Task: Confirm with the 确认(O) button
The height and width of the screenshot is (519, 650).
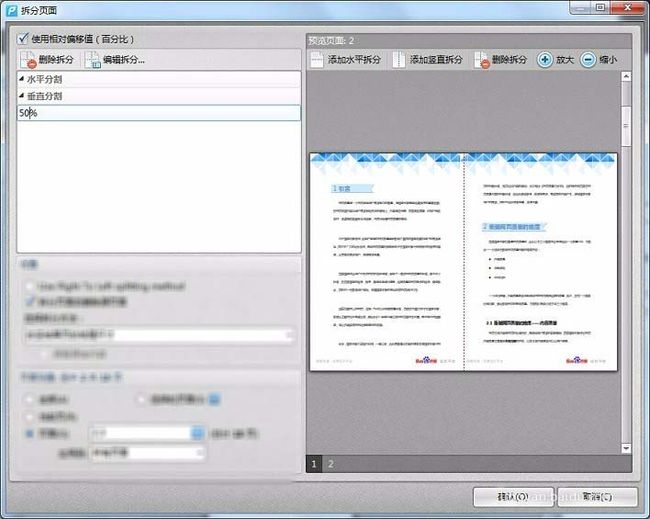Action: click(x=513, y=496)
